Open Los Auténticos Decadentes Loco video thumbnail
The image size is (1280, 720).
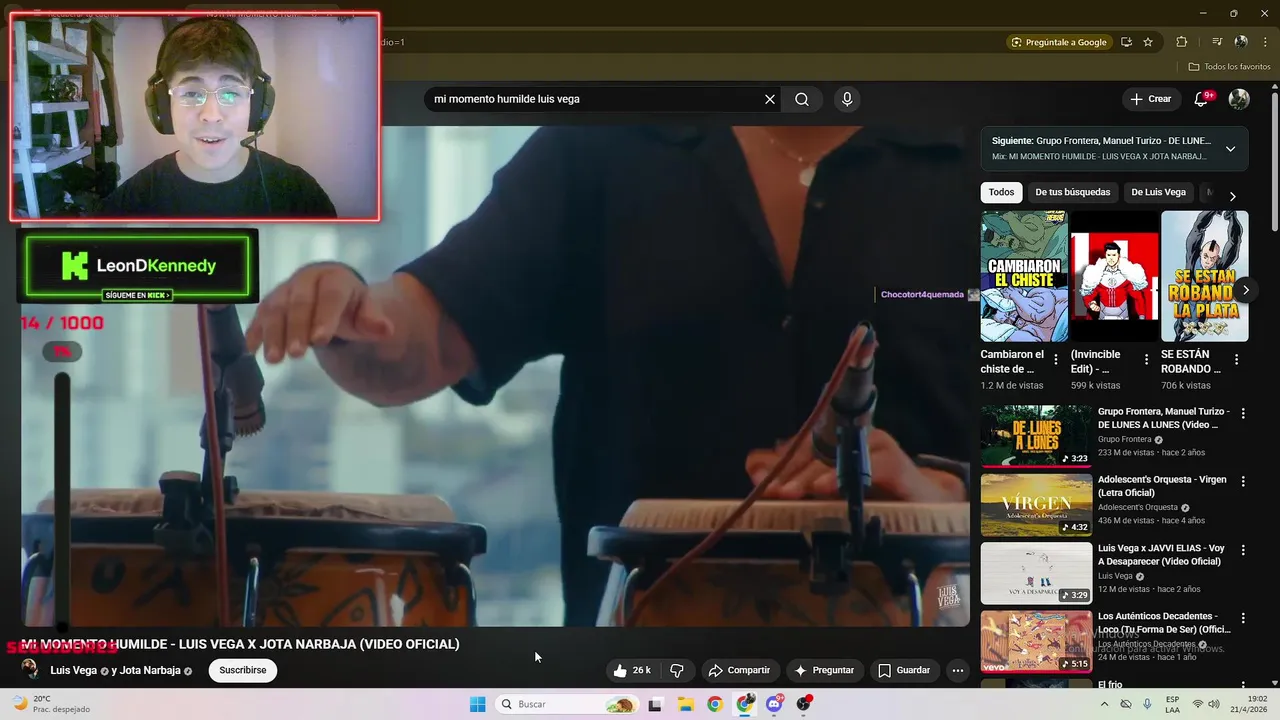tap(1036, 641)
